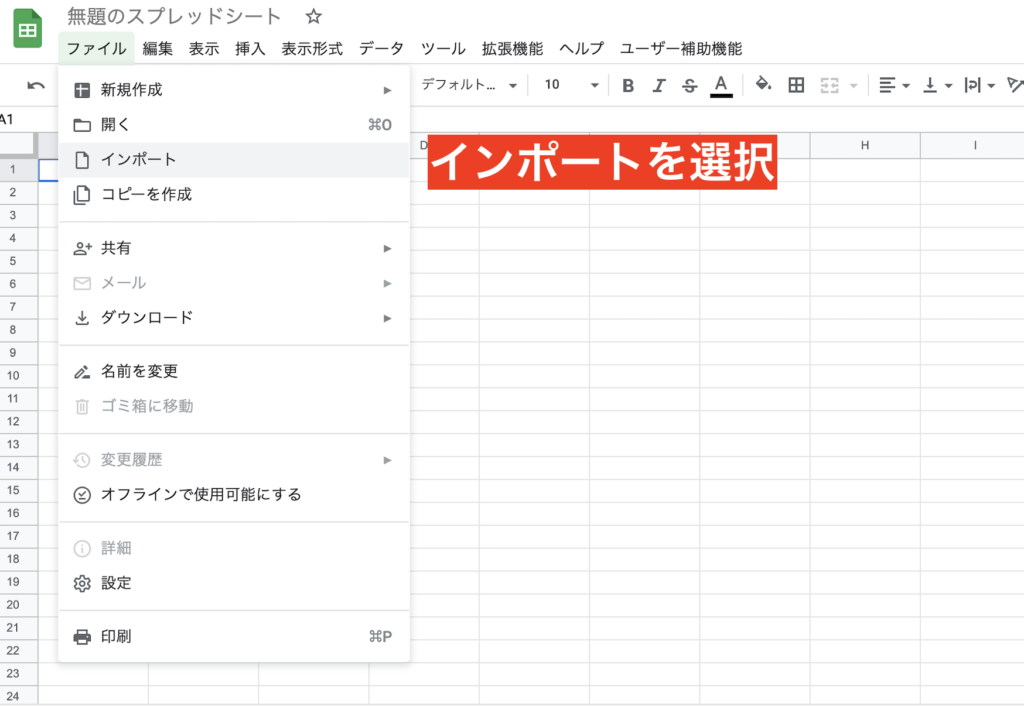Open the fill color bucket tool
Screen dimensions: 1024x706
[763, 85]
